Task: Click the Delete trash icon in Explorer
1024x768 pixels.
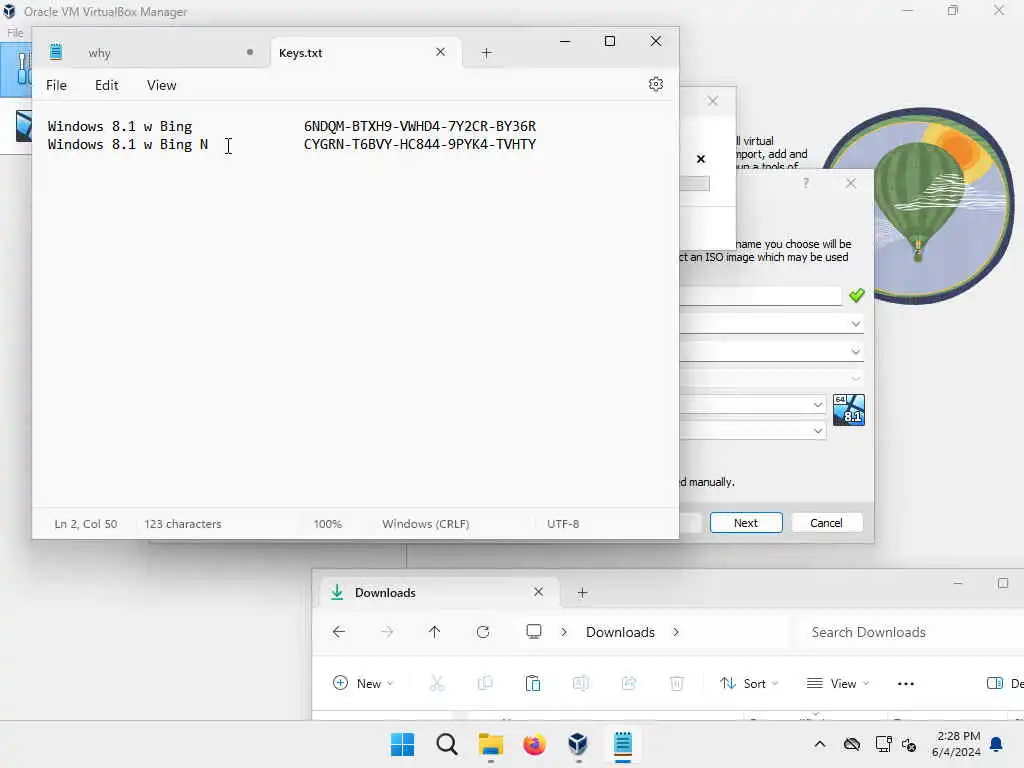Action: 677,683
